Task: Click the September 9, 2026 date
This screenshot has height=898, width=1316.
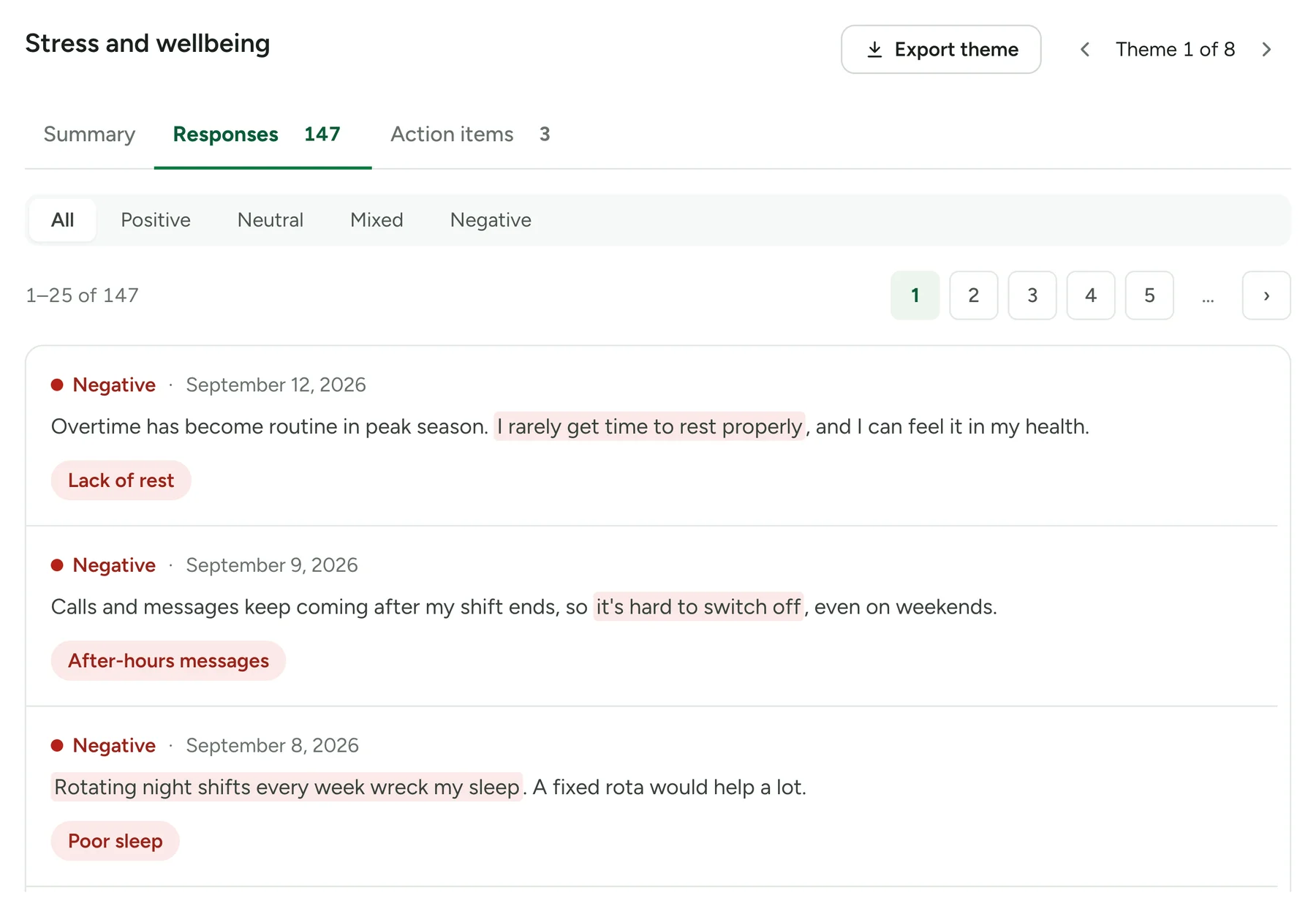Action: [271, 565]
